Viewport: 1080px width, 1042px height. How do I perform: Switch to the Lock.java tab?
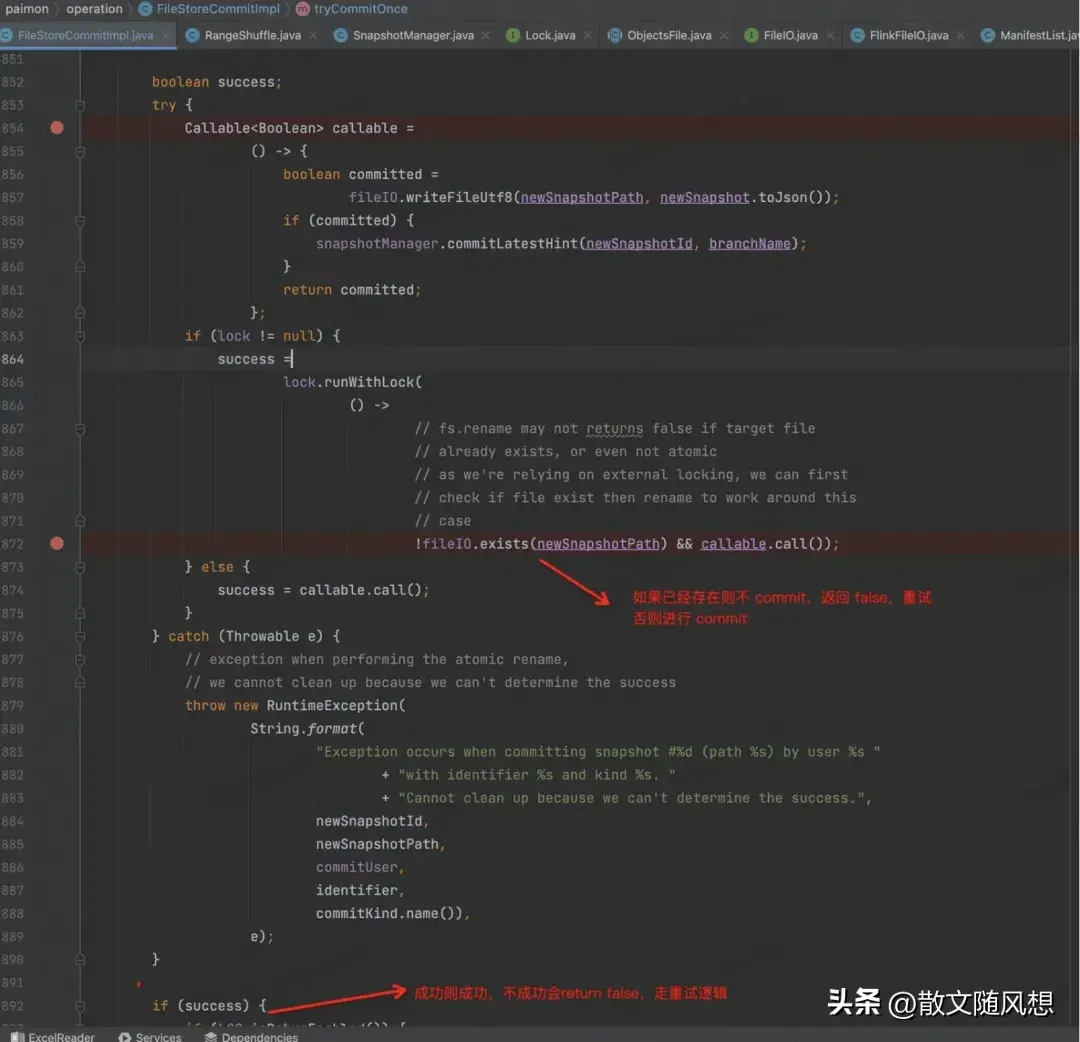click(x=550, y=35)
